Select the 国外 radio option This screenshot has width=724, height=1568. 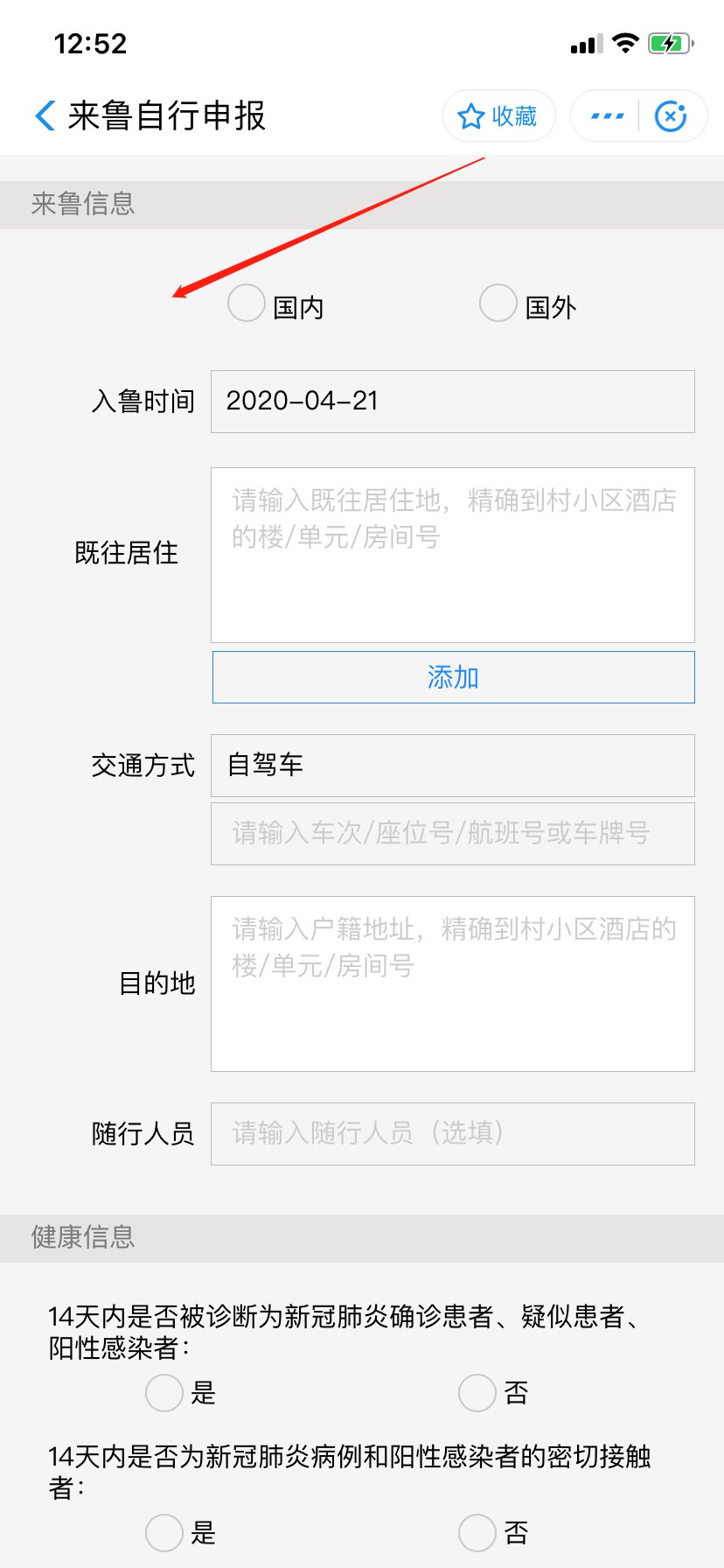[x=498, y=304]
